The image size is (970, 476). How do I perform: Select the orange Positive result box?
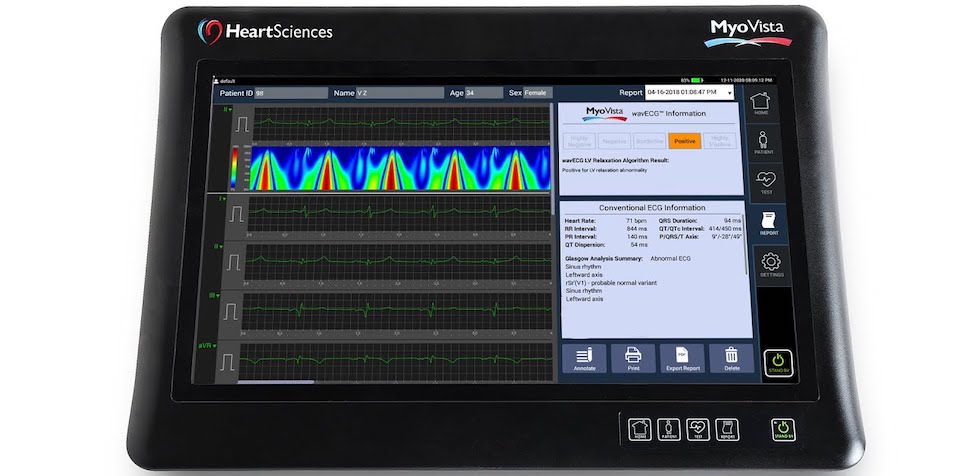pyautogui.click(x=685, y=141)
